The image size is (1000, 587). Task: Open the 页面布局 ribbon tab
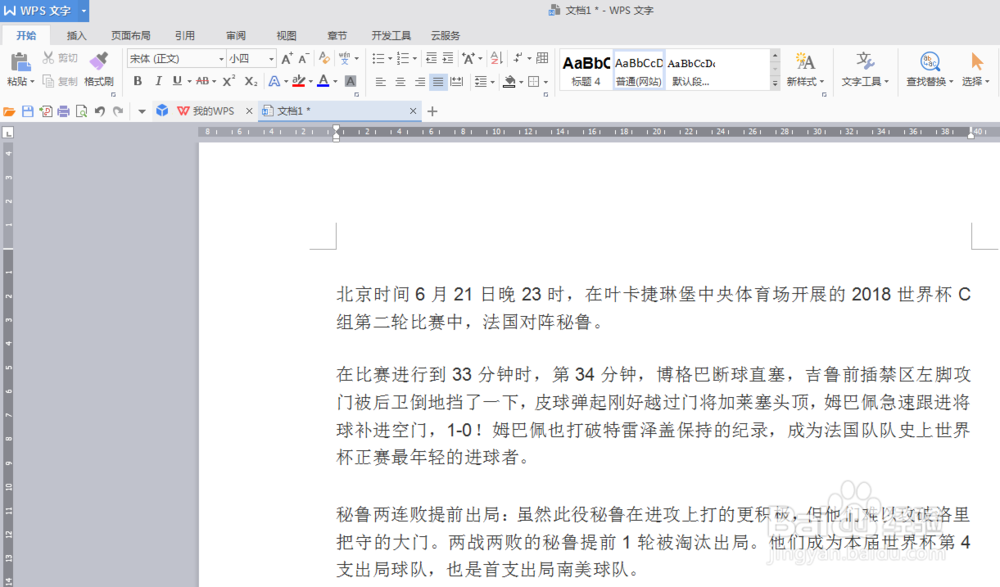pyautogui.click(x=130, y=35)
